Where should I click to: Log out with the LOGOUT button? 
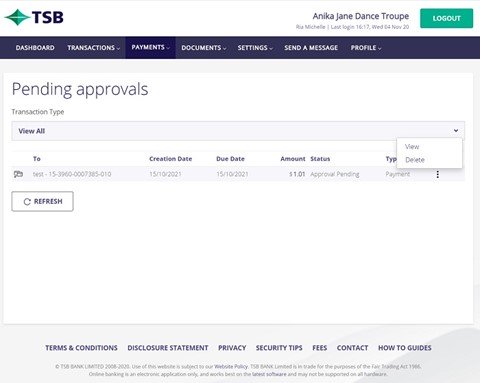[446, 18]
